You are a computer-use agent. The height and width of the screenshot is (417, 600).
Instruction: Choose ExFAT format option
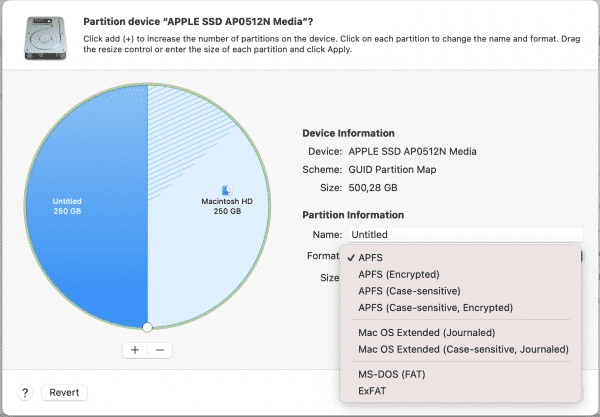(x=460, y=391)
